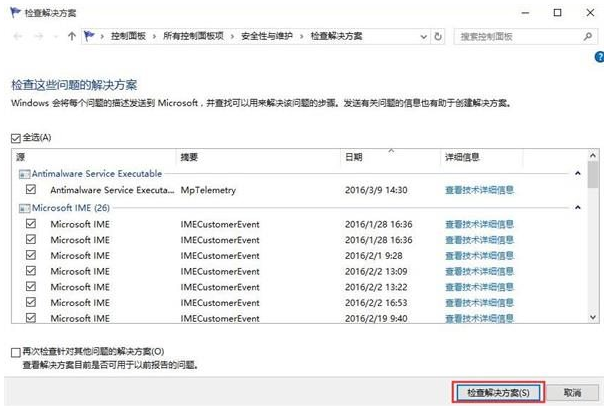Click the Back navigation arrow
Viewport: 609px width, 406px height.
coord(18,37)
